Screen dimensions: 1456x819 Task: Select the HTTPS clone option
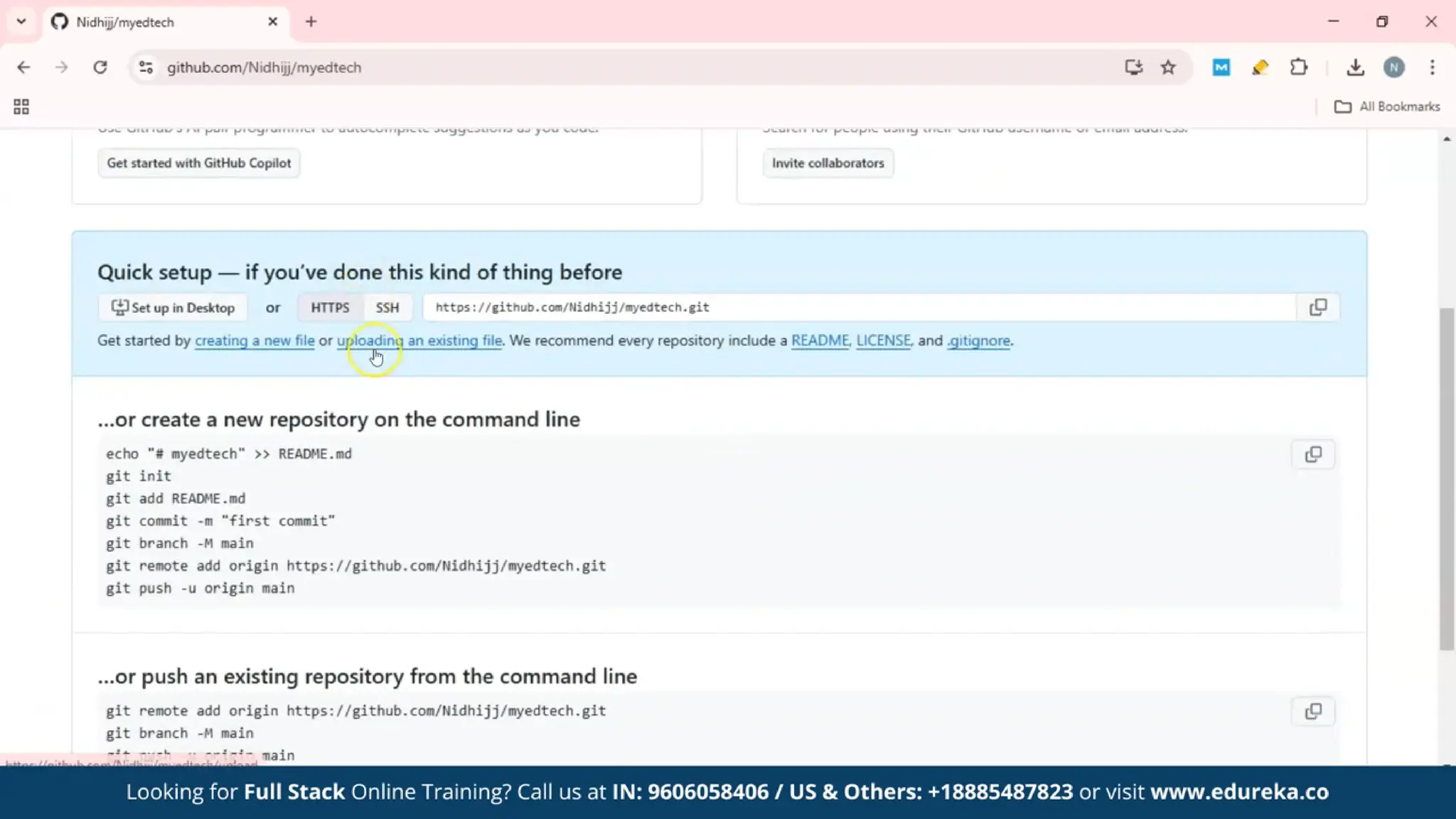point(330,307)
